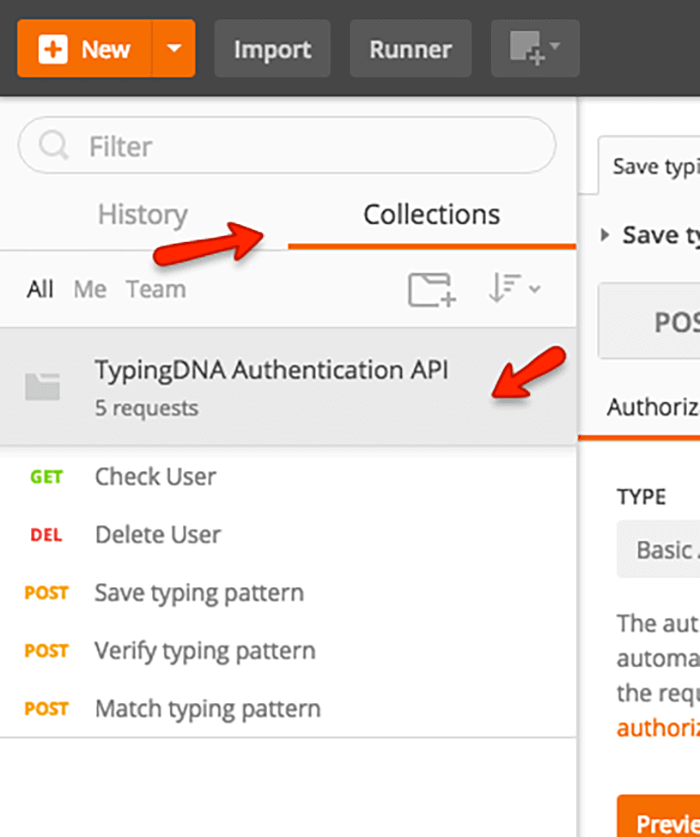Create a new collection via folder-plus icon
Viewport: 700px width, 837px height.
[x=431, y=290]
